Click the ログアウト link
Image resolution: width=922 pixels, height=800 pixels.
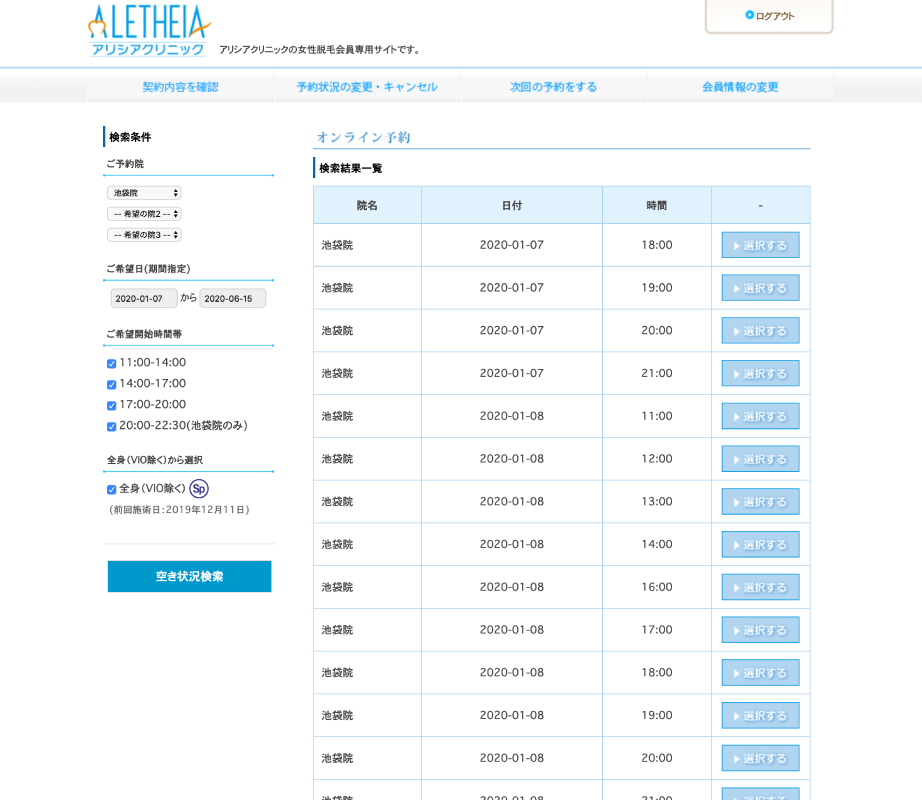point(775,13)
